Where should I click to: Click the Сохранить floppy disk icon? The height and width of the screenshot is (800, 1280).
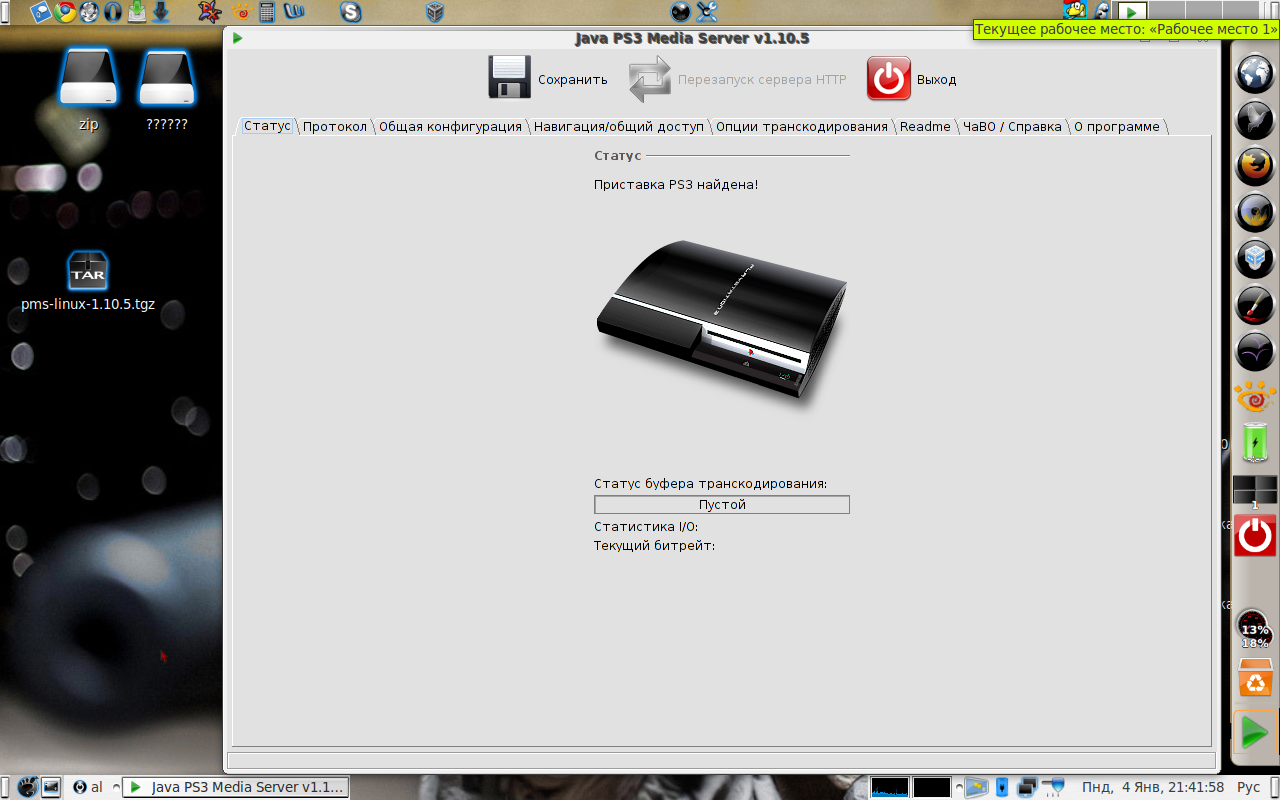click(509, 78)
